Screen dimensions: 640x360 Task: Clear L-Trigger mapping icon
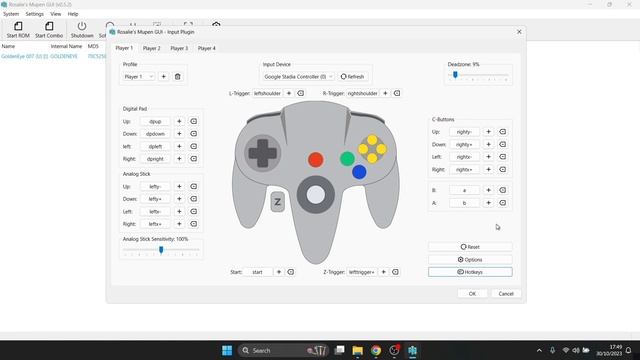pyautogui.click(x=301, y=93)
